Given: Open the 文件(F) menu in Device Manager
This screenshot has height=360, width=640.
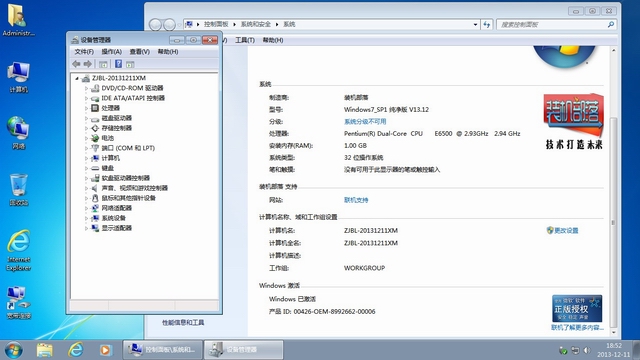Looking at the screenshot, I should pyautogui.click(x=84, y=52).
